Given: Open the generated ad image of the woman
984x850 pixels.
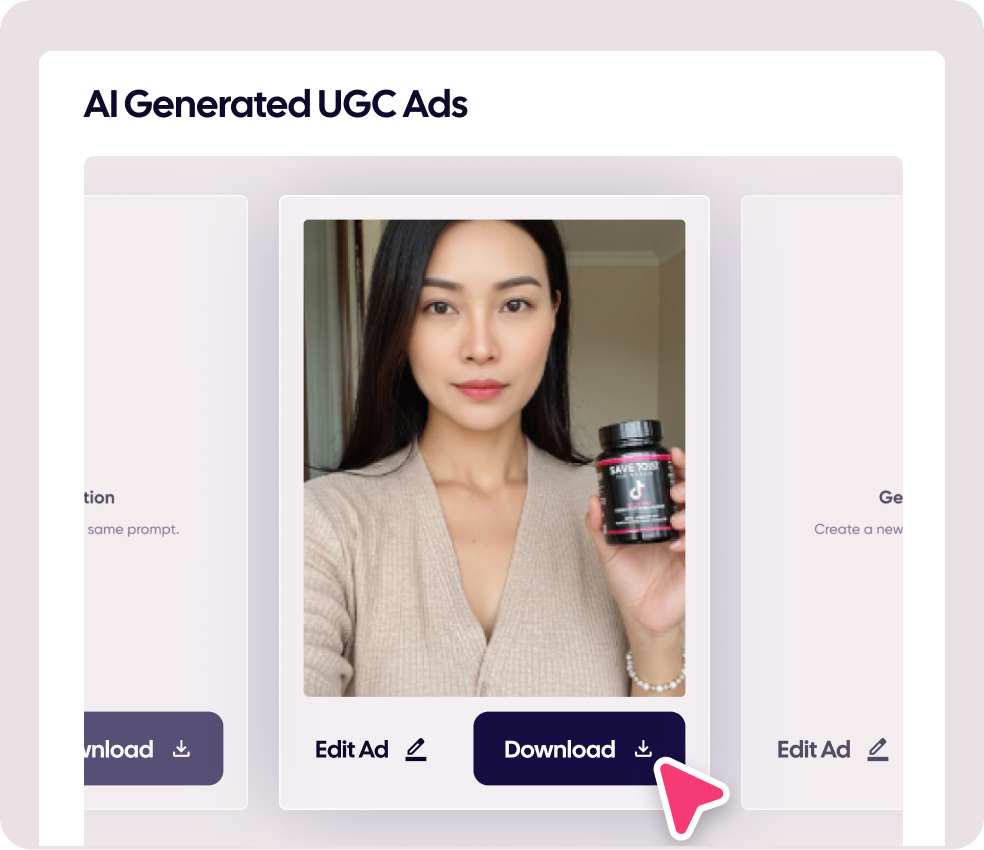Looking at the screenshot, I should click(495, 458).
